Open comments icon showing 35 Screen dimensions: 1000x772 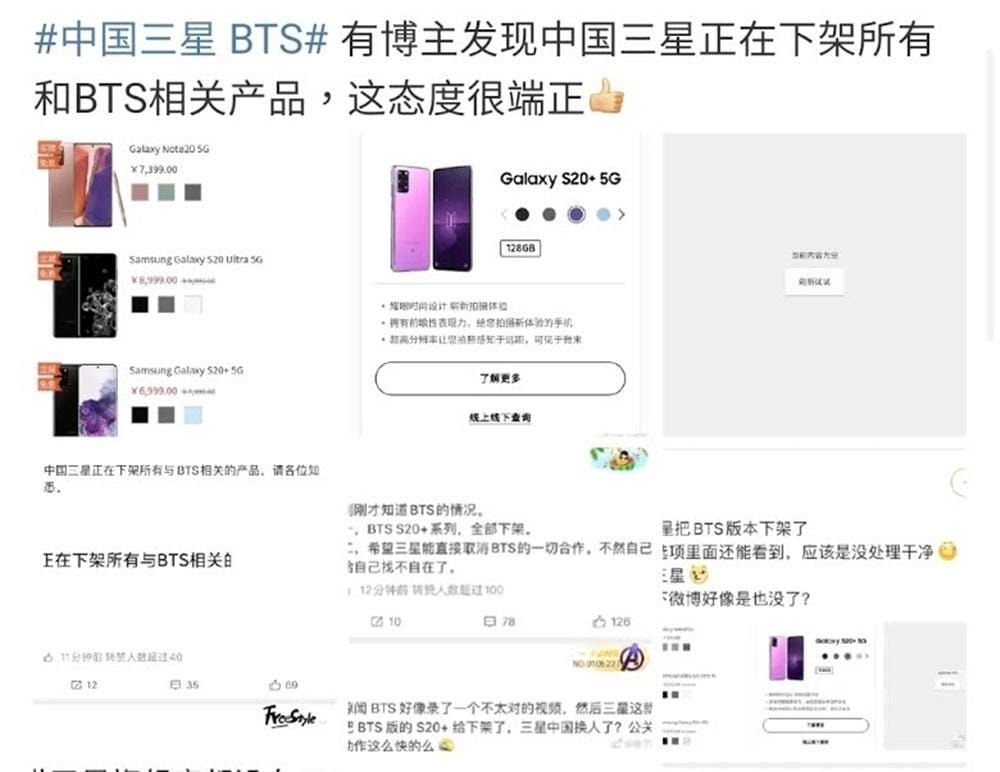tap(184, 685)
